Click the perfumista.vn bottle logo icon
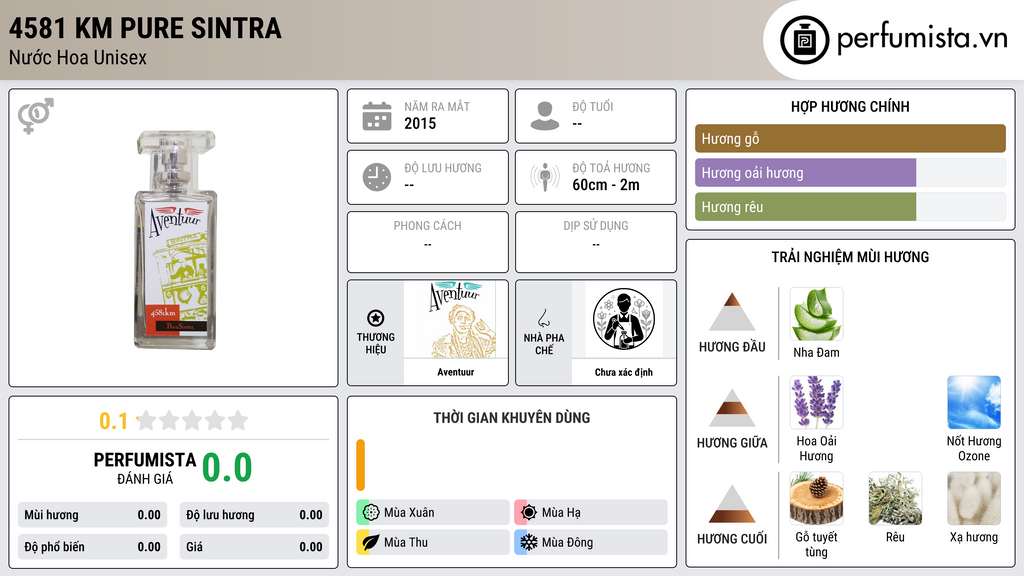This screenshot has height=576, width=1024. coord(804,40)
